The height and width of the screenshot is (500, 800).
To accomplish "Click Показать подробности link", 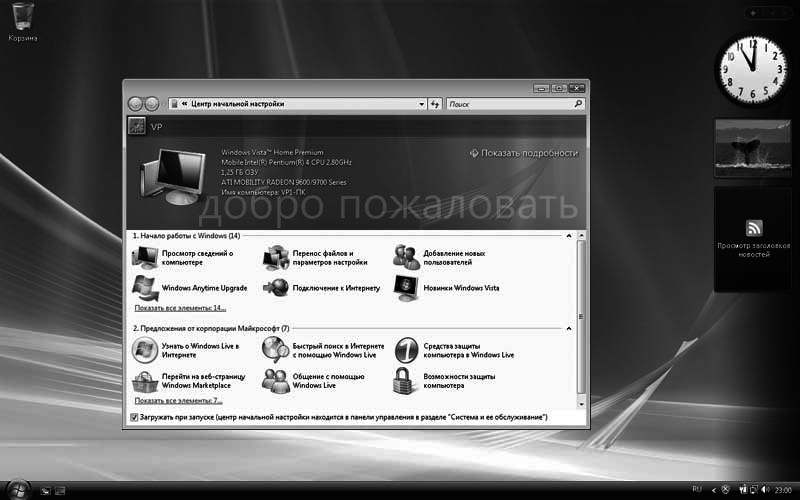I will click(524, 153).
